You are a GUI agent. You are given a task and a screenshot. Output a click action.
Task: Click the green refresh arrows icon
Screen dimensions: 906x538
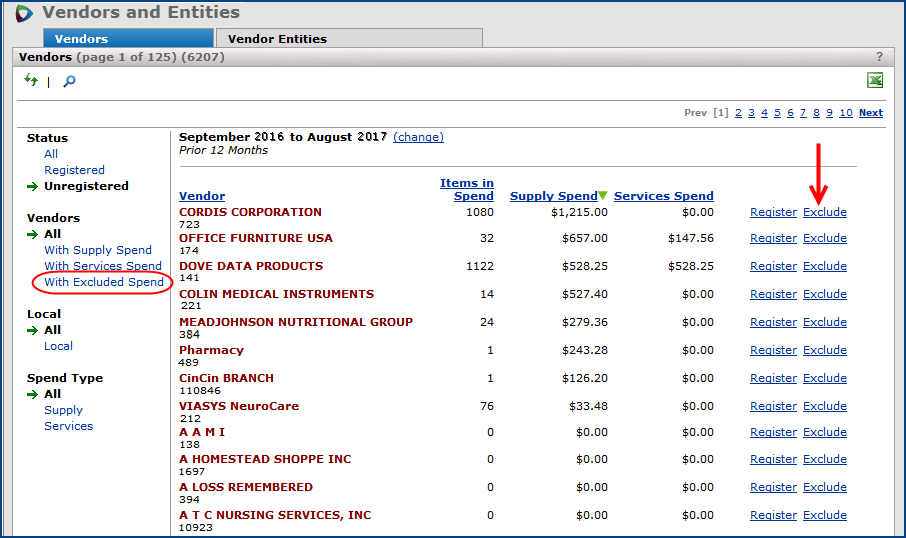(31, 80)
